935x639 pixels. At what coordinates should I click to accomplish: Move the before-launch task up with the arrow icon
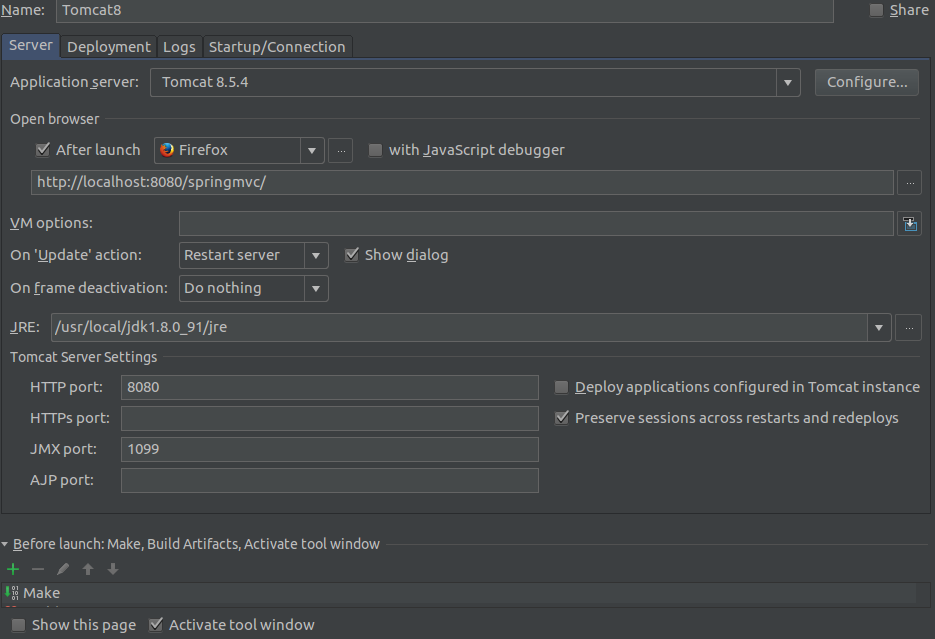88,569
